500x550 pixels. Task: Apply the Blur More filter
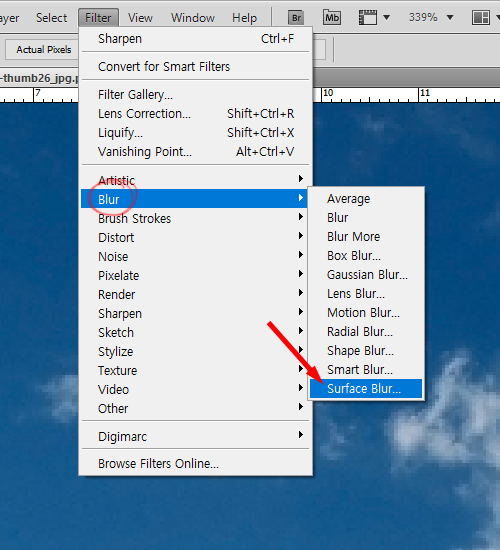pos(366,236)
